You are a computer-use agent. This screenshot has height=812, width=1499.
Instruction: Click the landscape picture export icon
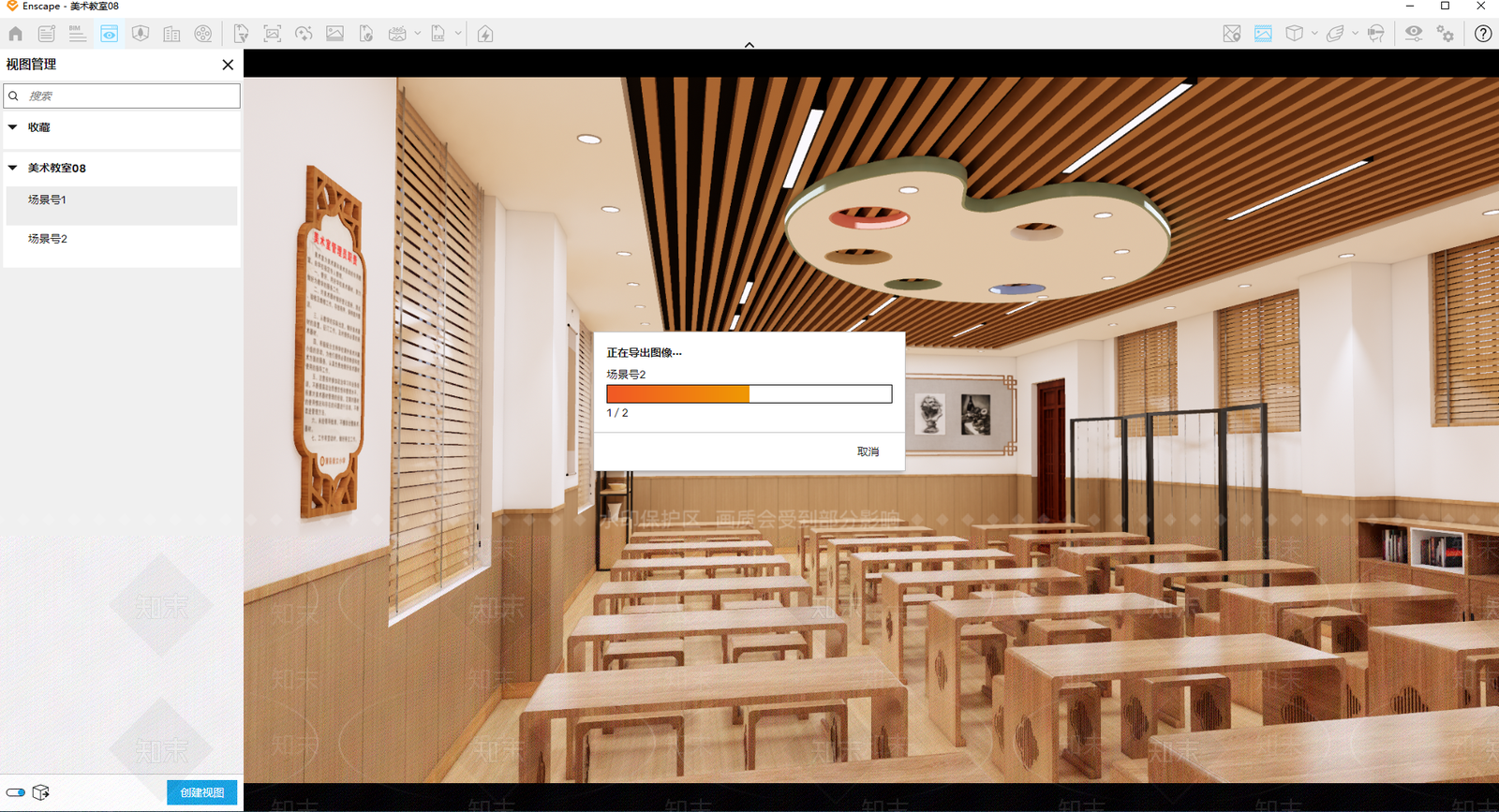pyautogui.click(x=334, y=34)
